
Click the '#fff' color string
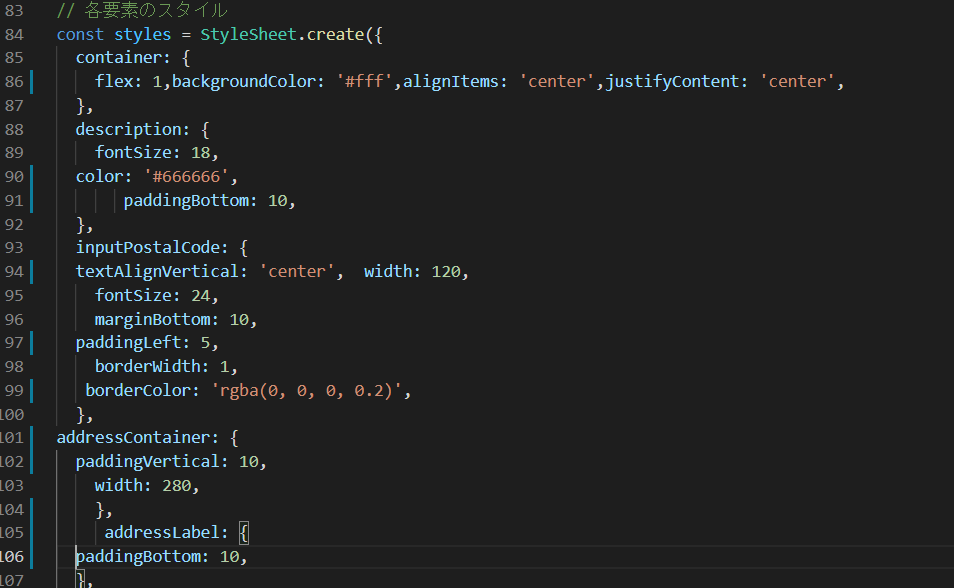[x=364, y=82]
